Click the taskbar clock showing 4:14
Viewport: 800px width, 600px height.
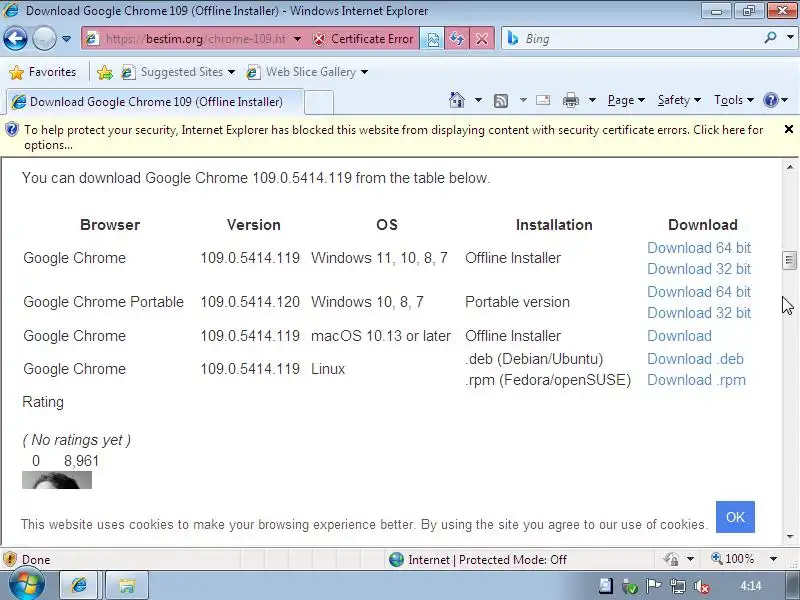coord(751,586)
